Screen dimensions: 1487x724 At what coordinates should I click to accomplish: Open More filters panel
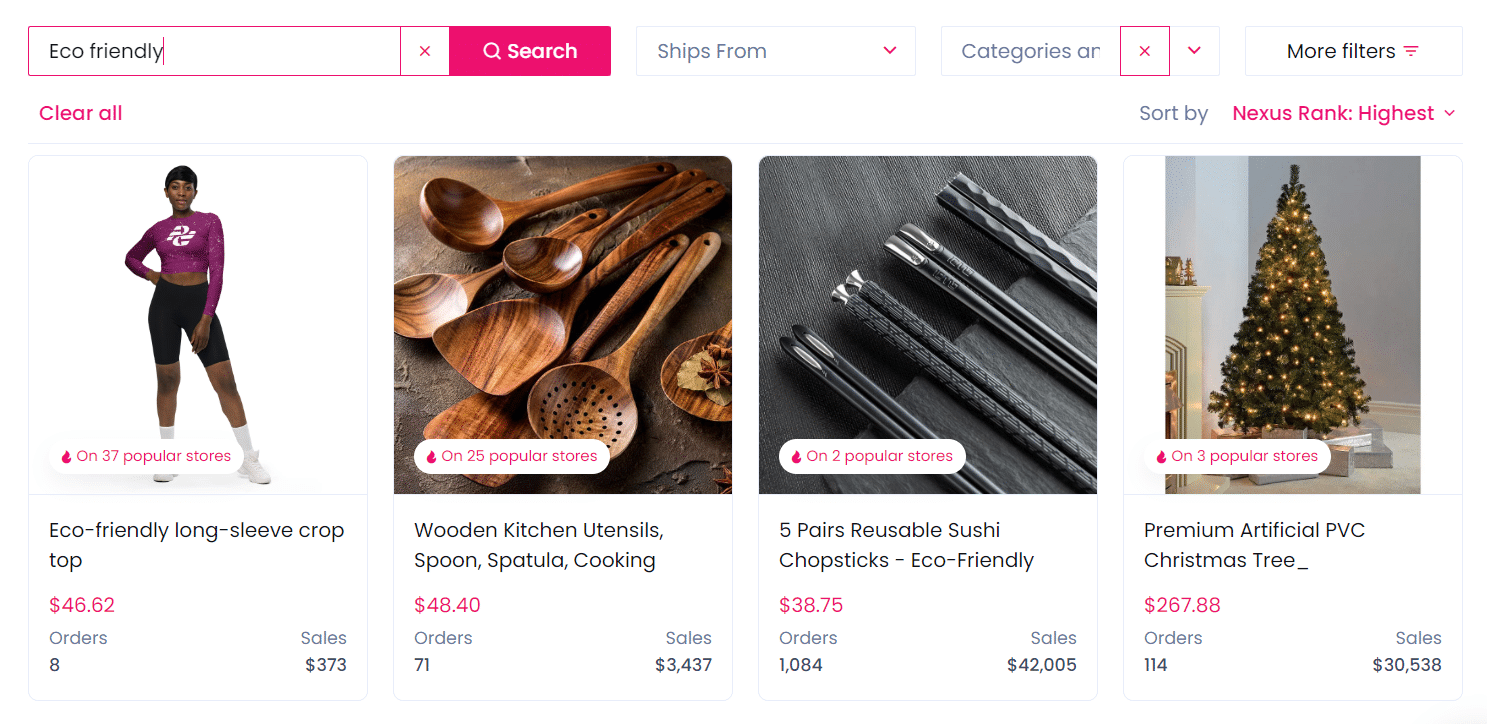pyautogui.click(x=1353, y=51)
